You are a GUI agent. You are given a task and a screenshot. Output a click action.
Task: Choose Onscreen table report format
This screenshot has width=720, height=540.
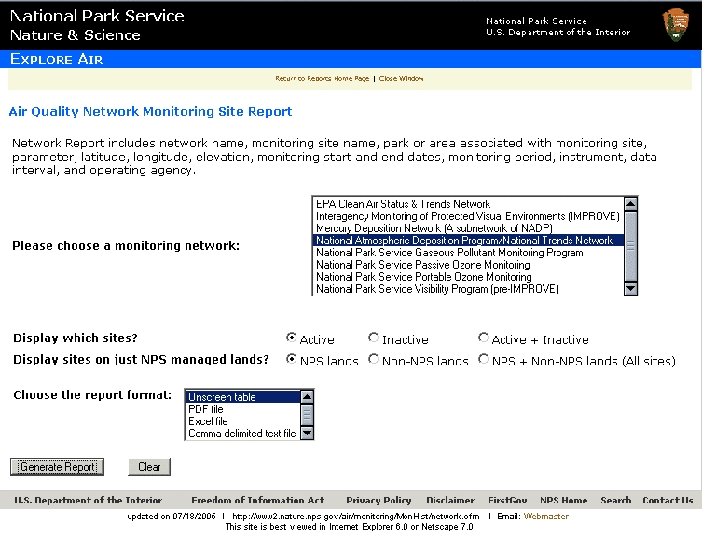tap(243, 397)
